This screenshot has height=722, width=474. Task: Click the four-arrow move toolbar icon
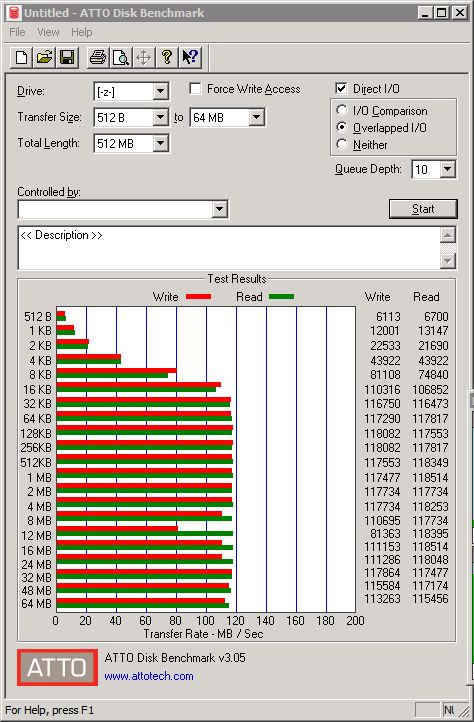click(x=144, y=58)
